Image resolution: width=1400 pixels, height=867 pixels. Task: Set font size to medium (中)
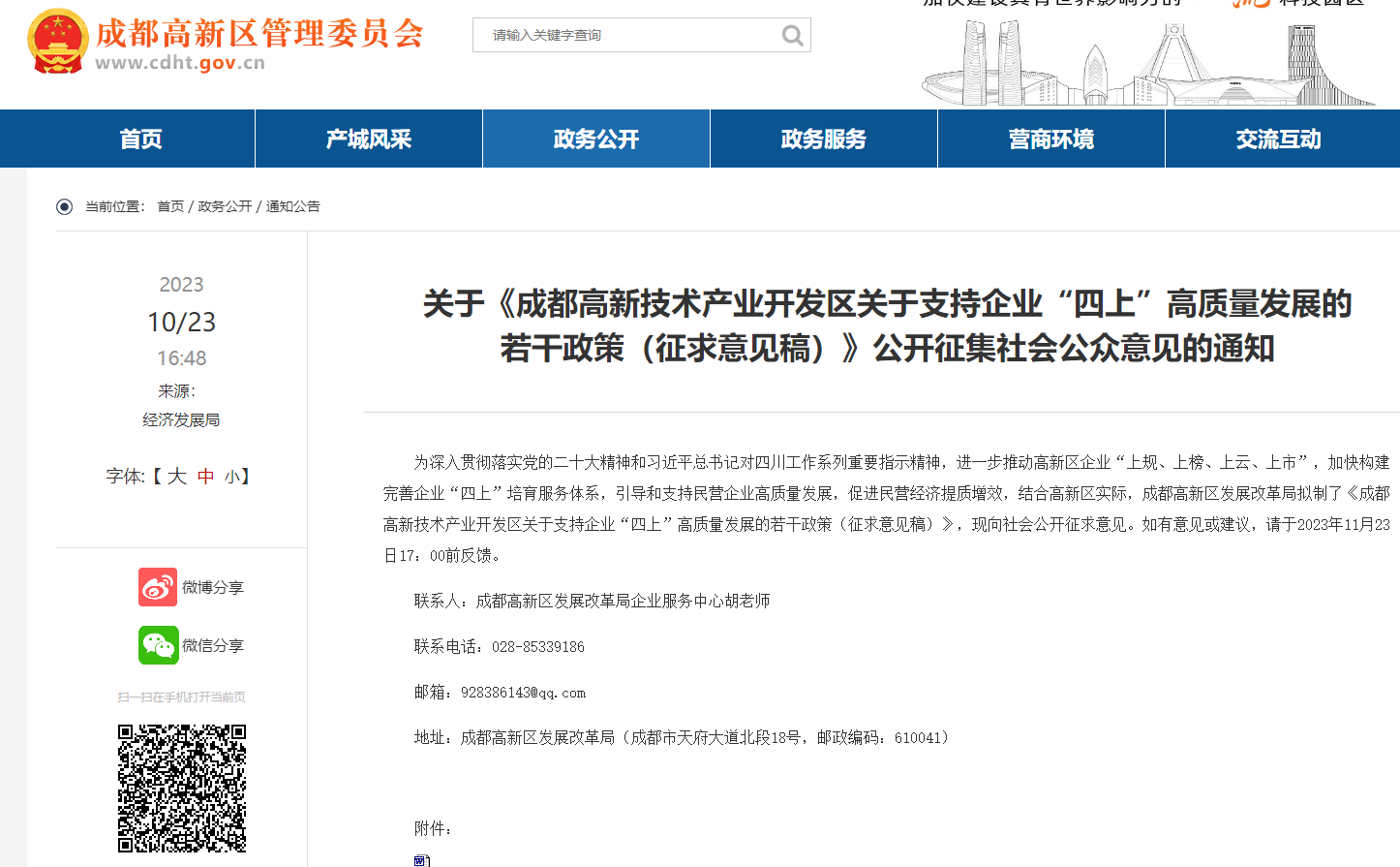tap(205, 477)
